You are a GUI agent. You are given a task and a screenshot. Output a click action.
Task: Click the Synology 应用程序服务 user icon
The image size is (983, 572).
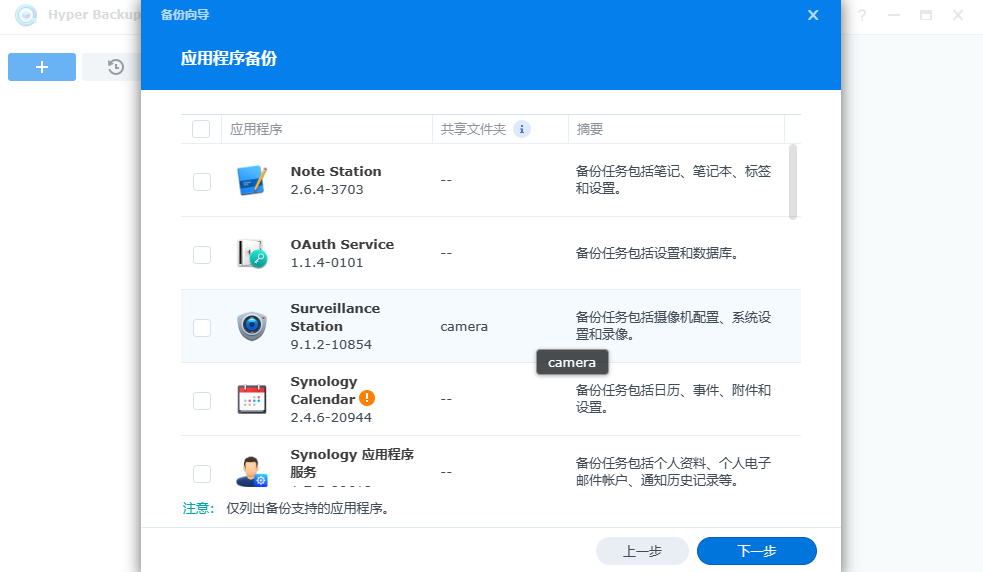[252, 471]
